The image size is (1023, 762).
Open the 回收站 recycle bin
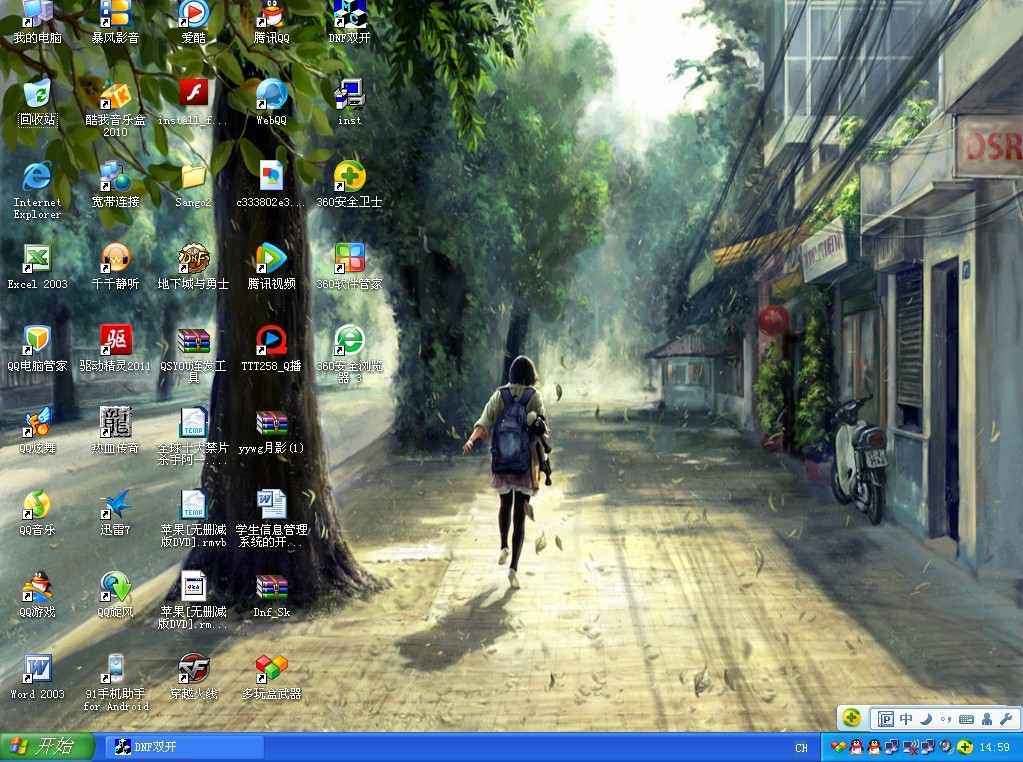[37, 102]
